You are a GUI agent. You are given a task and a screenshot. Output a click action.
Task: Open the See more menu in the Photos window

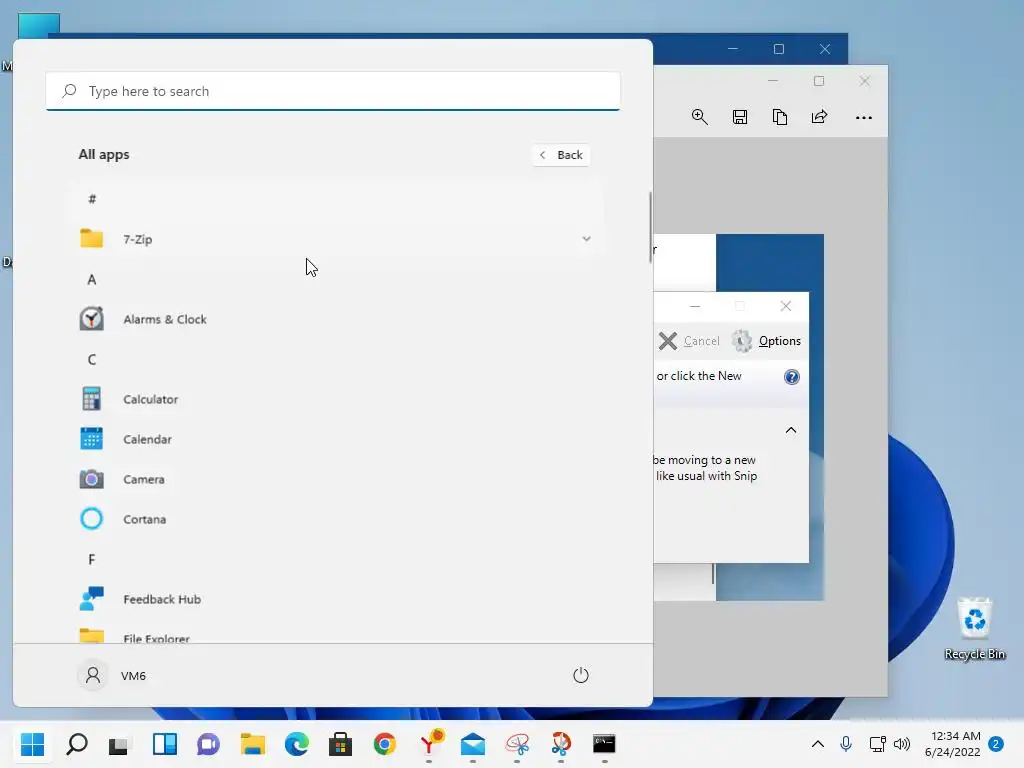click(864, 118)
